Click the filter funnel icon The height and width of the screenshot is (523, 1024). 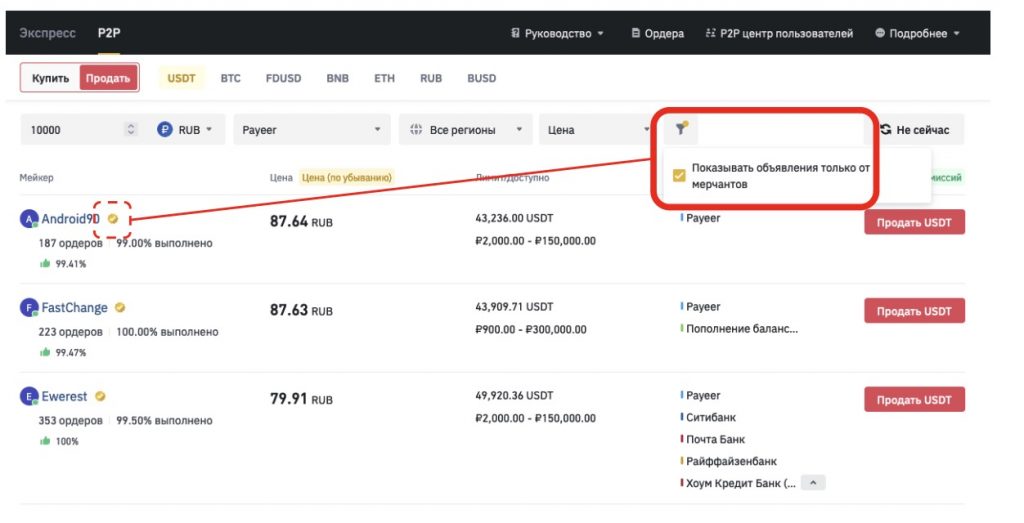coord(681,129)
